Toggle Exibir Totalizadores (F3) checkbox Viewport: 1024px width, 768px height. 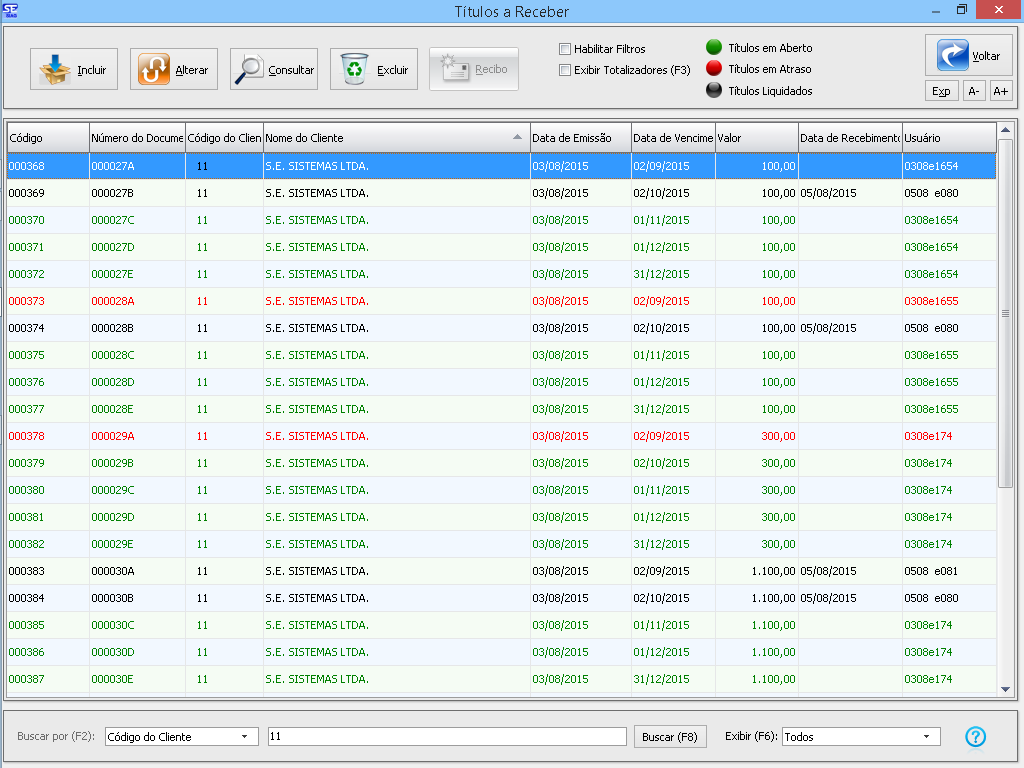[565, 70]
